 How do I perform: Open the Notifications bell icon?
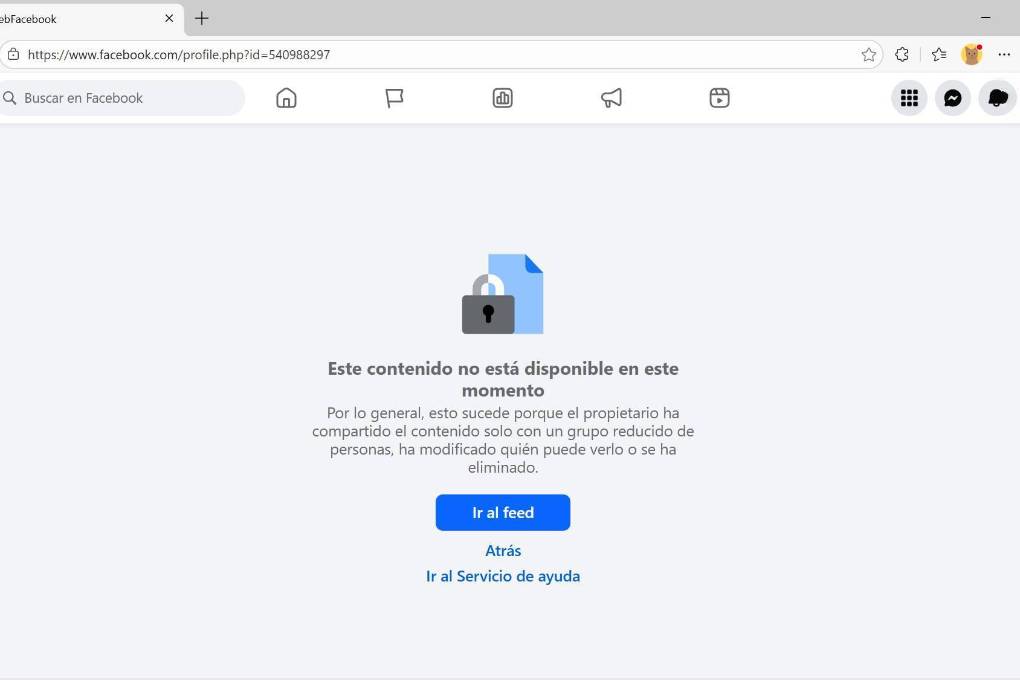(x=997, y=98)
